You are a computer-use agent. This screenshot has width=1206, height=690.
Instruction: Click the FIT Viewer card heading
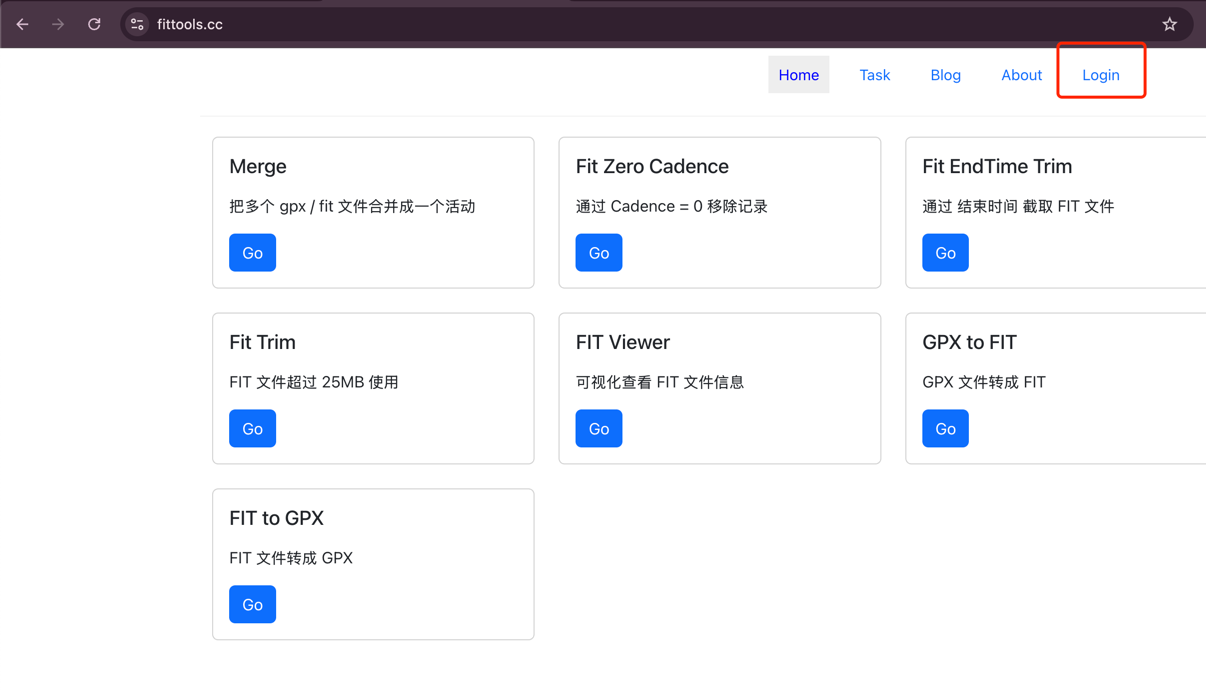click(x=622, y=343)
